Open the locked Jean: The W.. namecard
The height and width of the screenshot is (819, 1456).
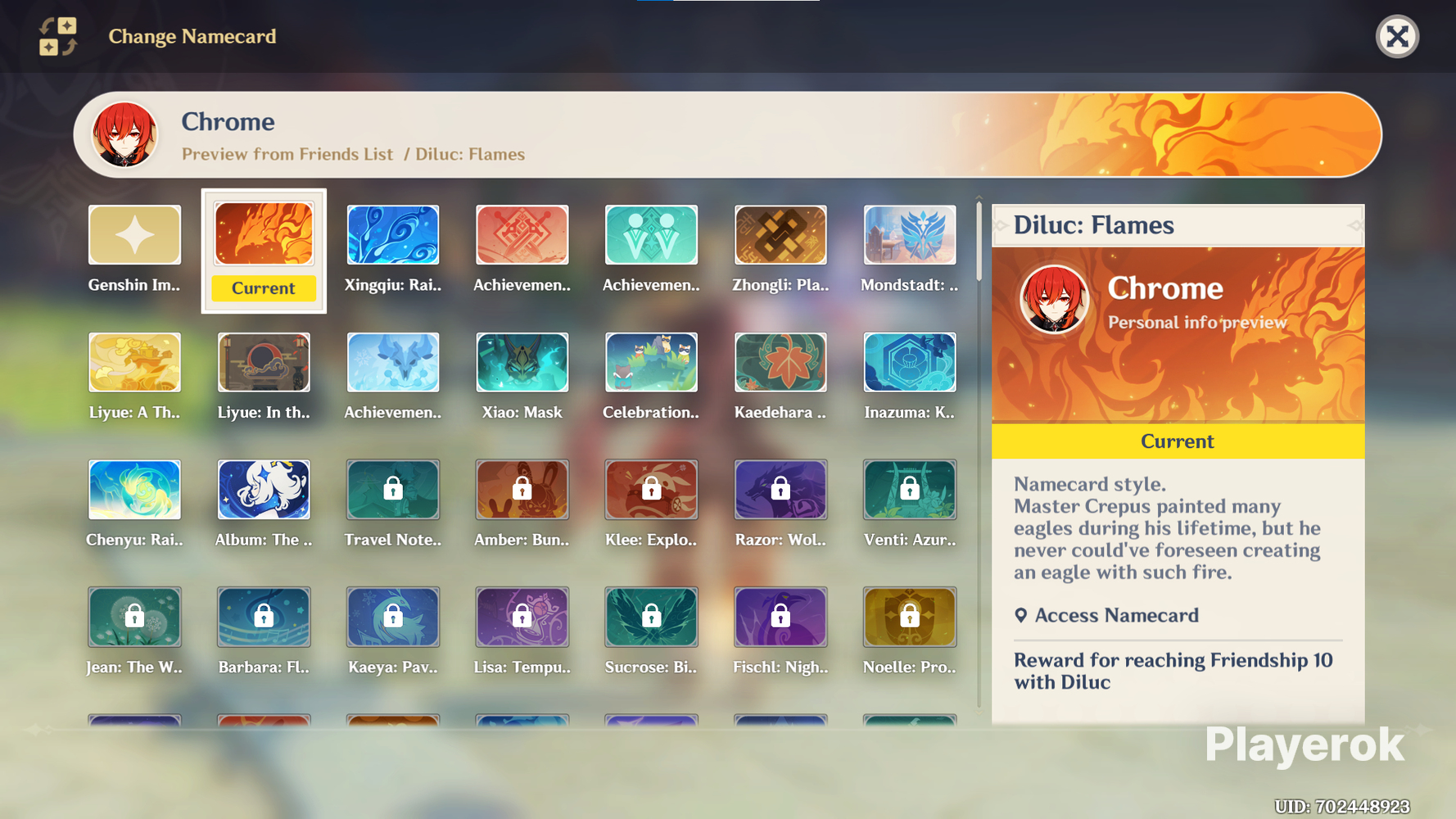(x=134, y=617)
